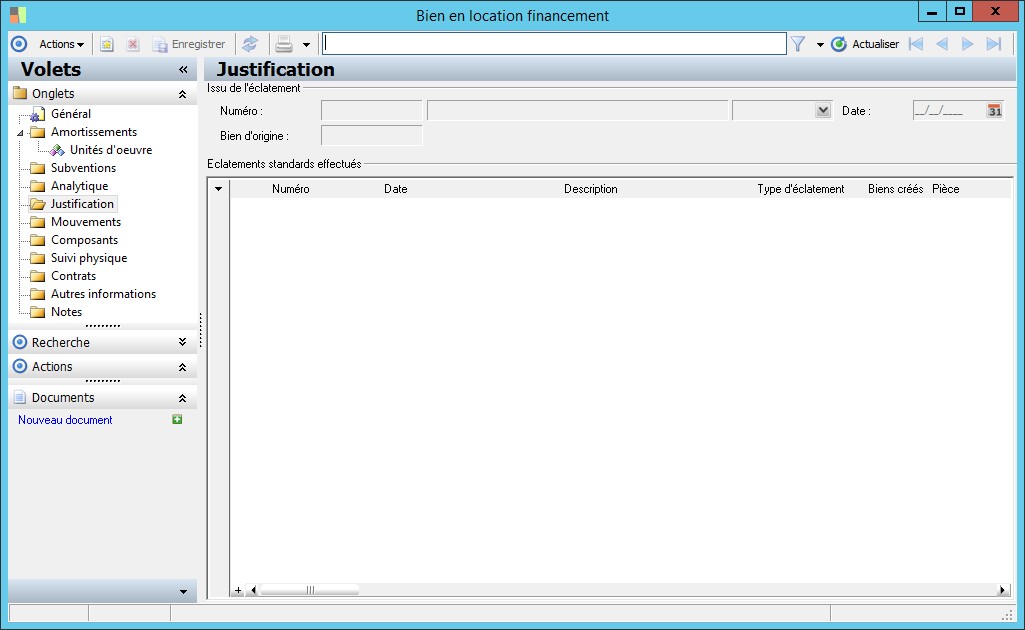
Task: Open the Subventions tab item
Action: coord(83,168)
